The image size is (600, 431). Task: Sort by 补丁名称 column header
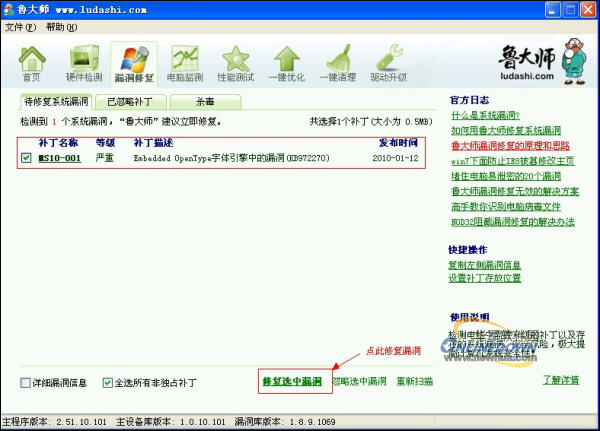[x=58, y=143]
